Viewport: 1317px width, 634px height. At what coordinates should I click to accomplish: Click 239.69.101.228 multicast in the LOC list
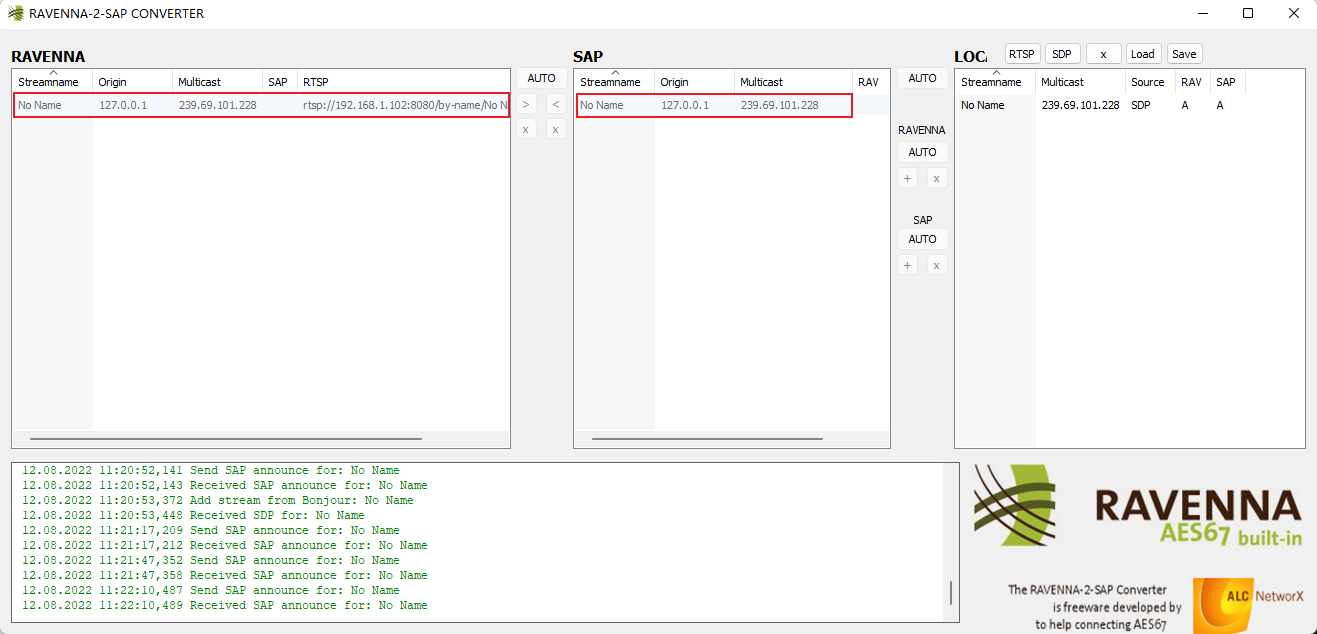click(1081, 105)
